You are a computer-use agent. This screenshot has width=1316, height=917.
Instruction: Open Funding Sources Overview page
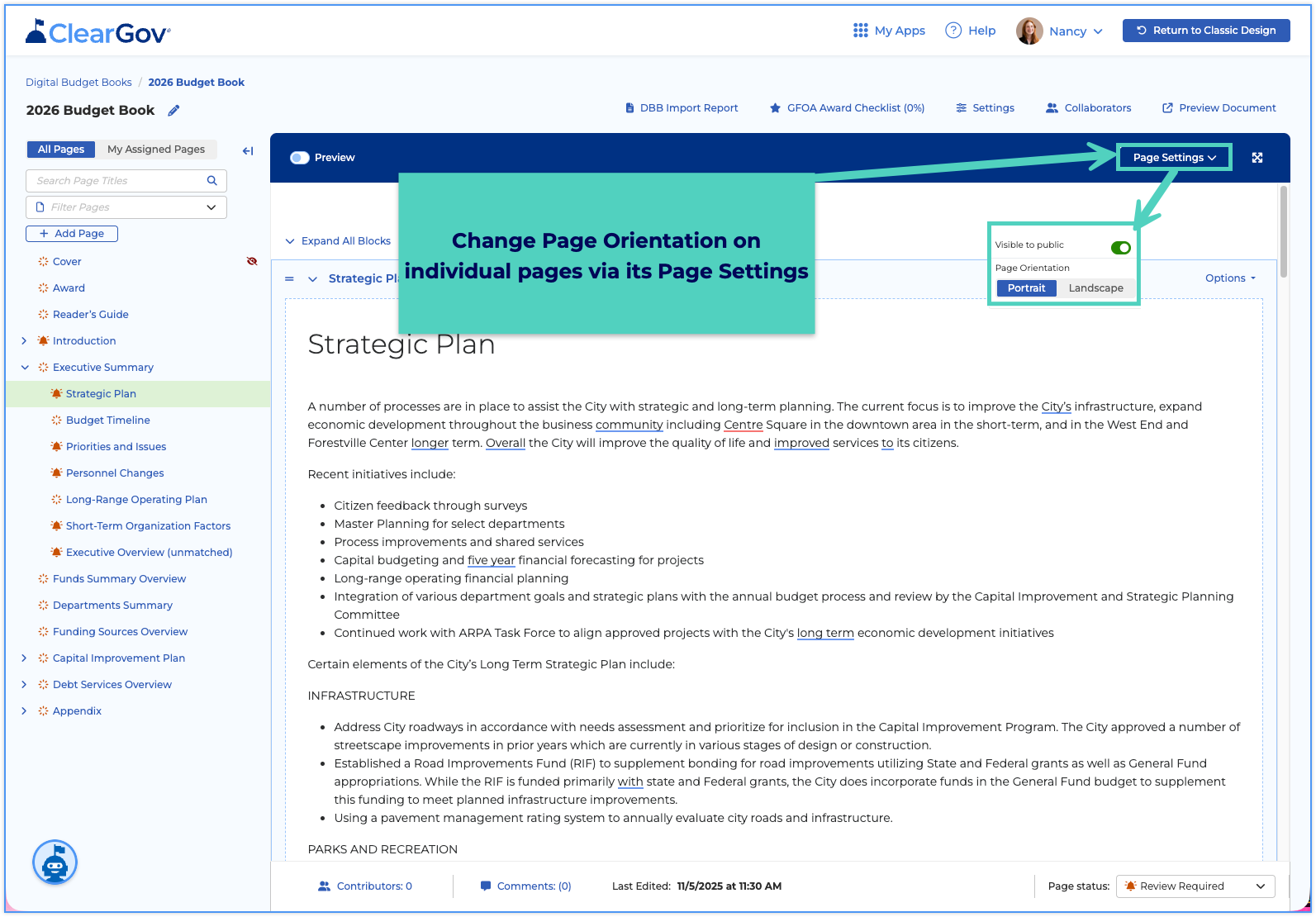click(120, 631)
